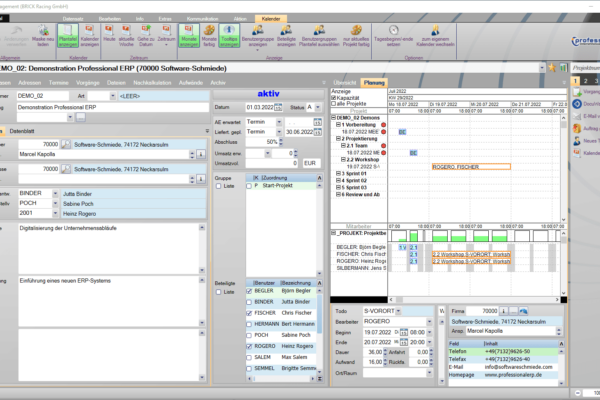Enable the alle Projekte checkbox
This screenshot has height=400, width=600.
[333, 104]
